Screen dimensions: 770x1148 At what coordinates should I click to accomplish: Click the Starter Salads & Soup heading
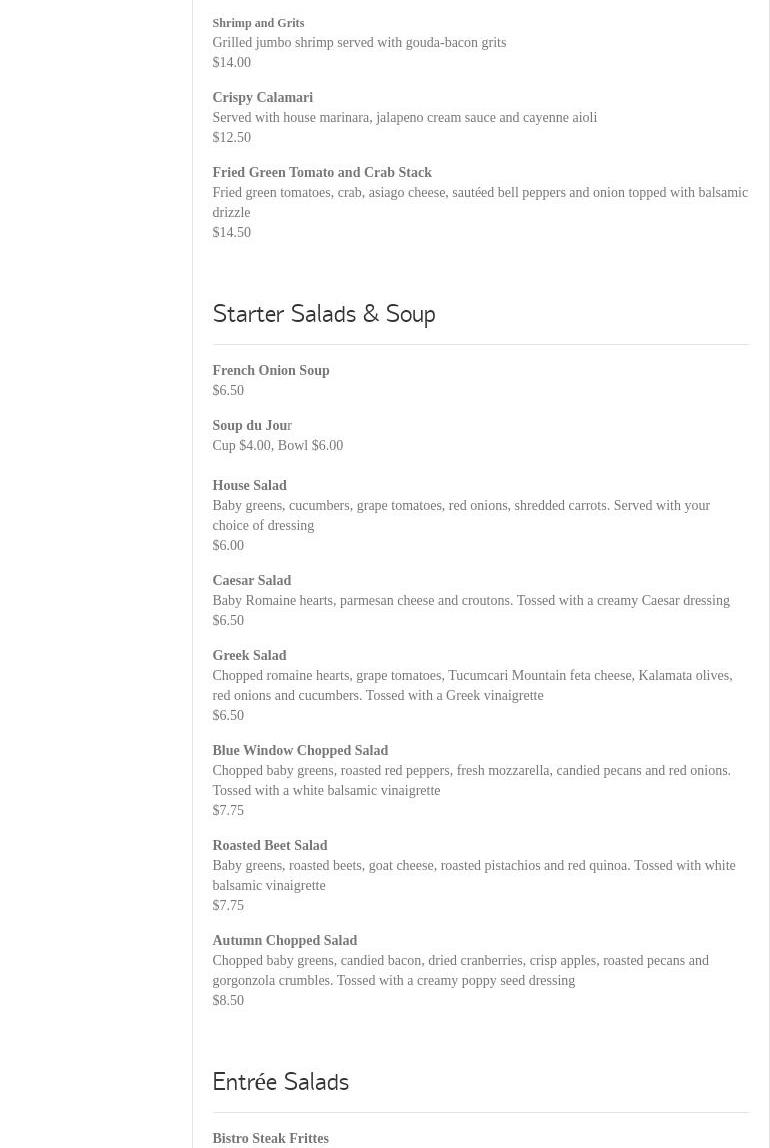point(323,314)
